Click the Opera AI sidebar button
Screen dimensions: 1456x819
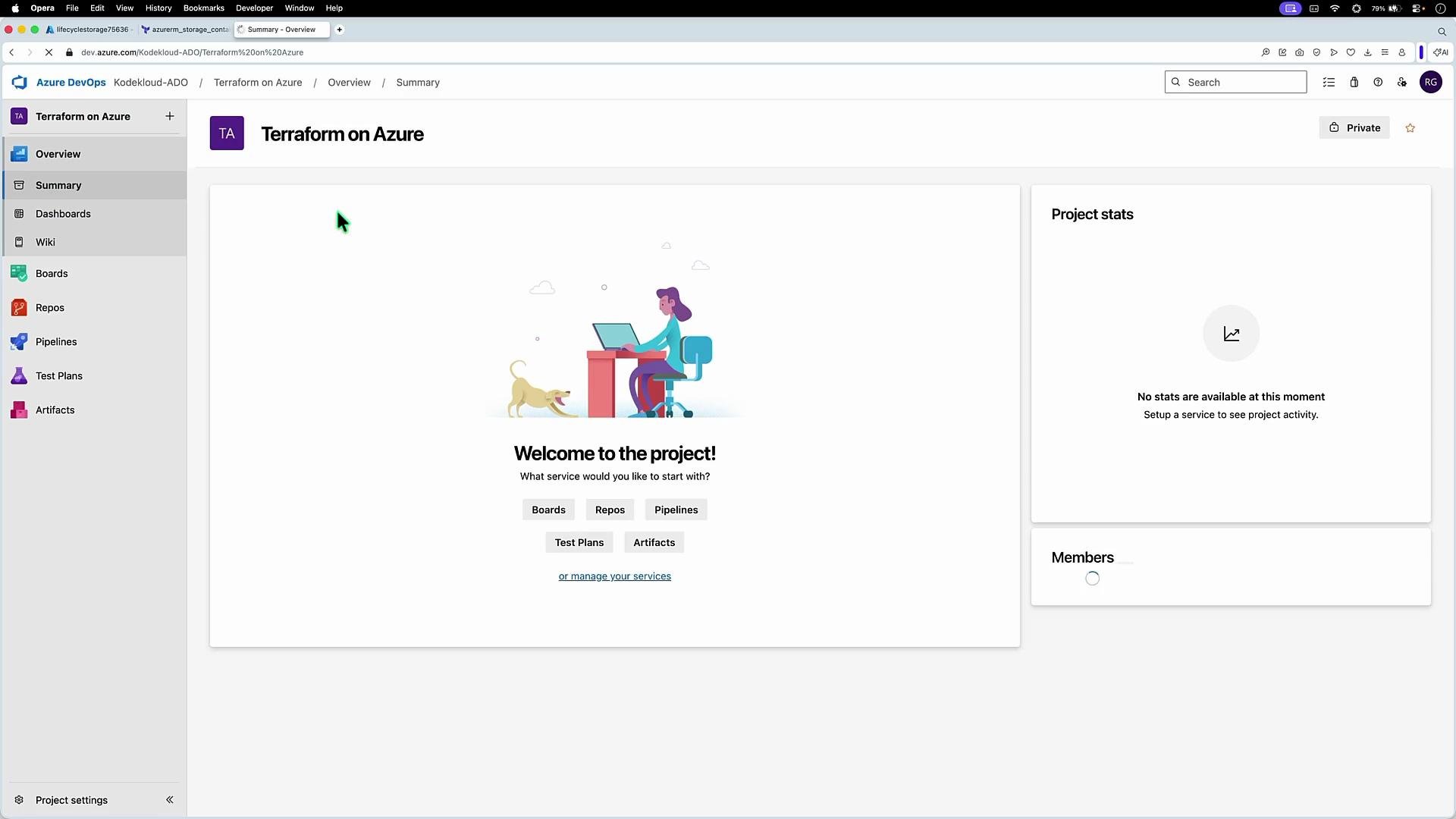click(x=1441, y=52)
